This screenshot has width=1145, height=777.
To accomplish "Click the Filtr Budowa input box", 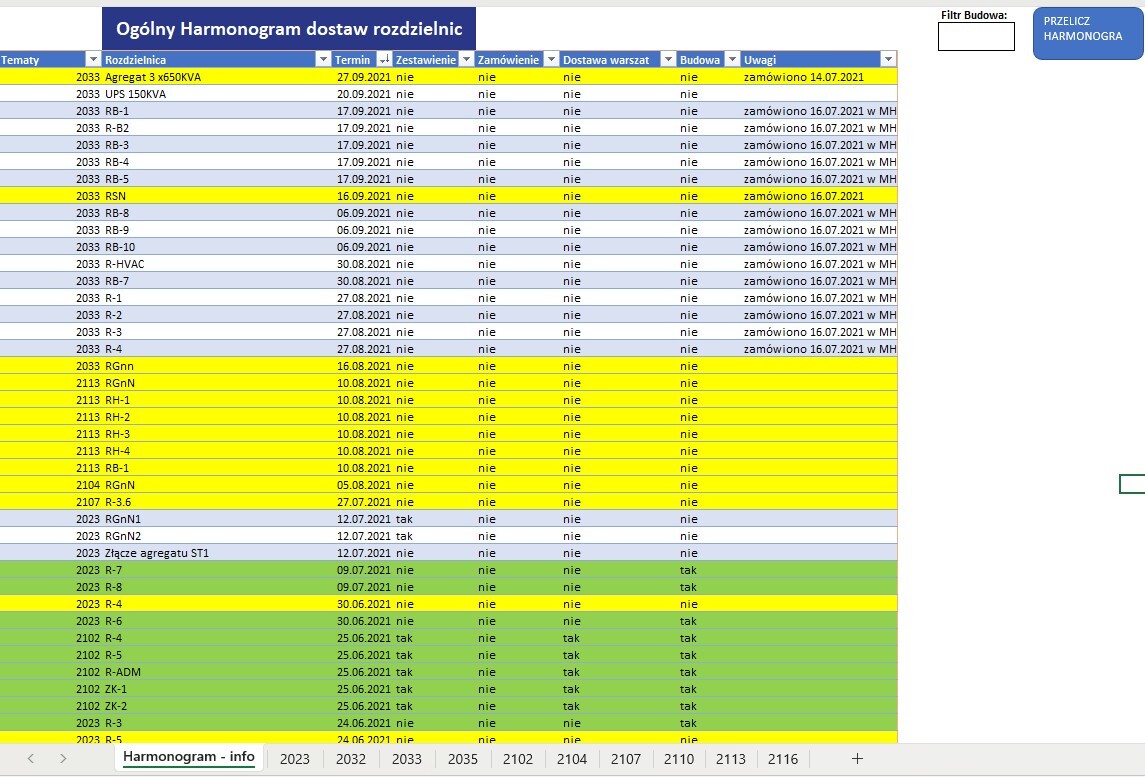I will pyautogui.click(x=976, y=37).
